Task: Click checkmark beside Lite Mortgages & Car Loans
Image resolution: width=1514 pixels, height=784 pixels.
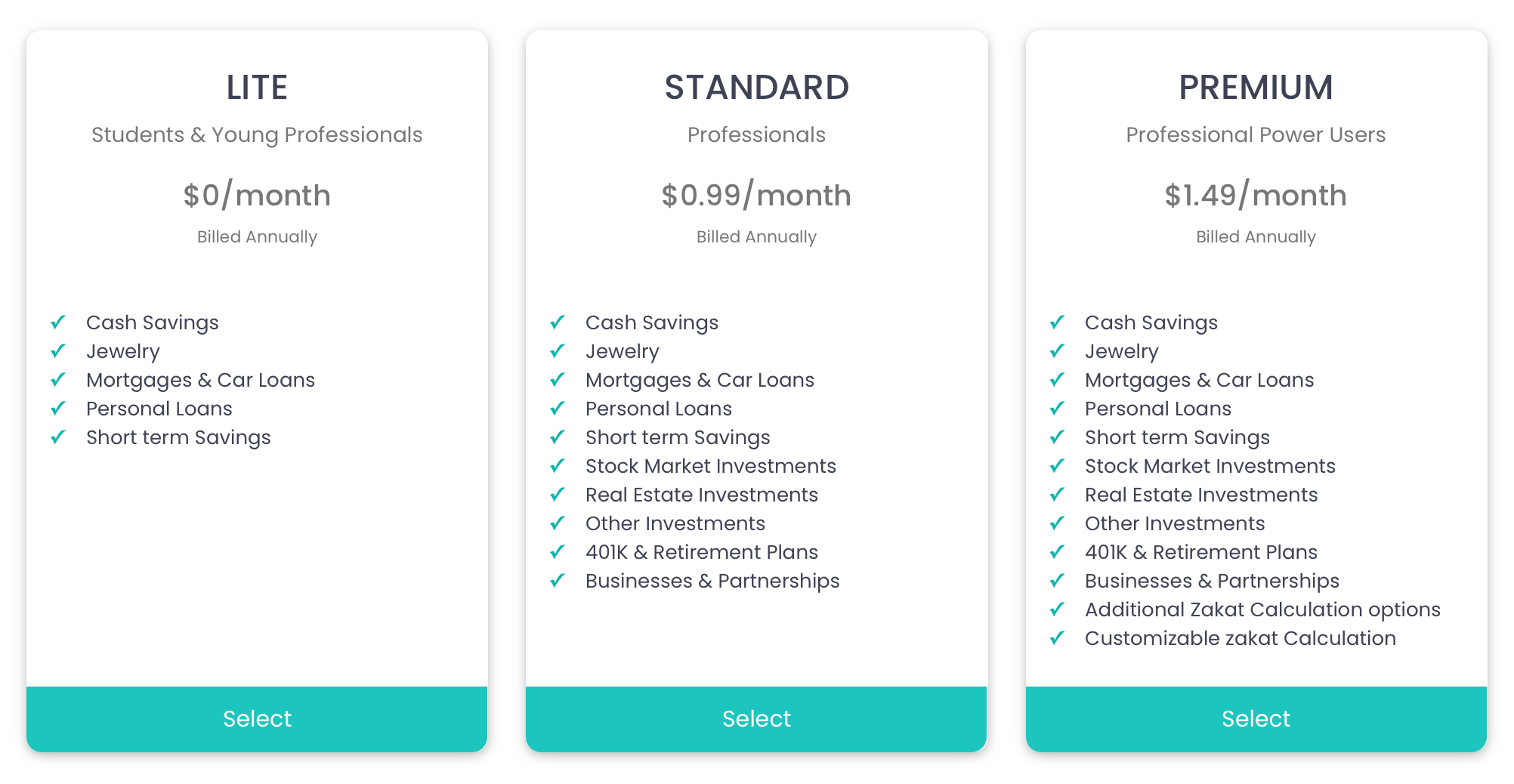Action: point(58,380)
